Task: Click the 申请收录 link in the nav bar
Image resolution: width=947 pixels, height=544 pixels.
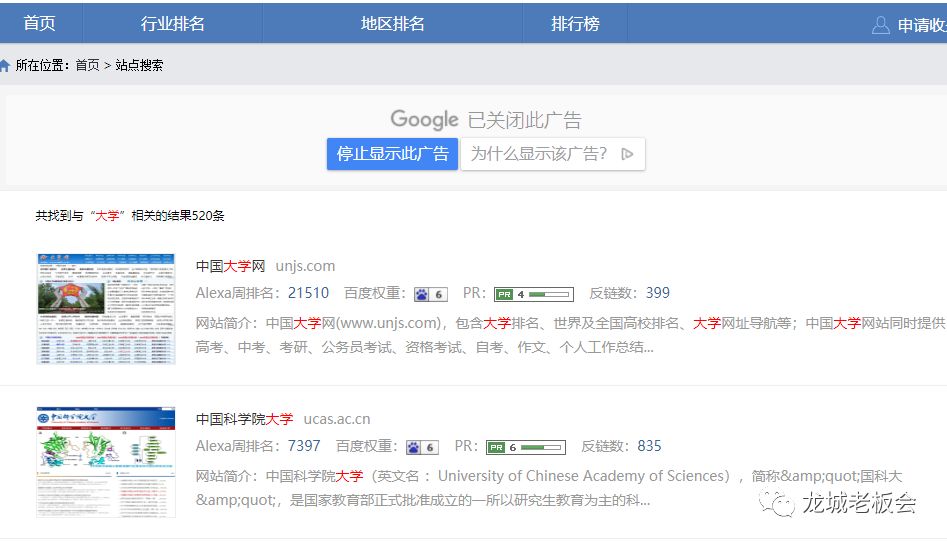Action: coord(922,25)
